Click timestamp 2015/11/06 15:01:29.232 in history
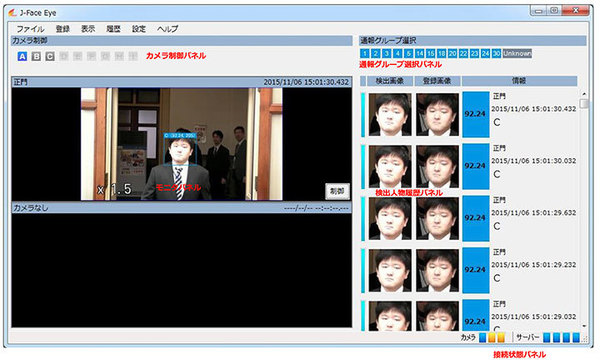This screenshot has height=364, width=600. (x=533, y=265)
